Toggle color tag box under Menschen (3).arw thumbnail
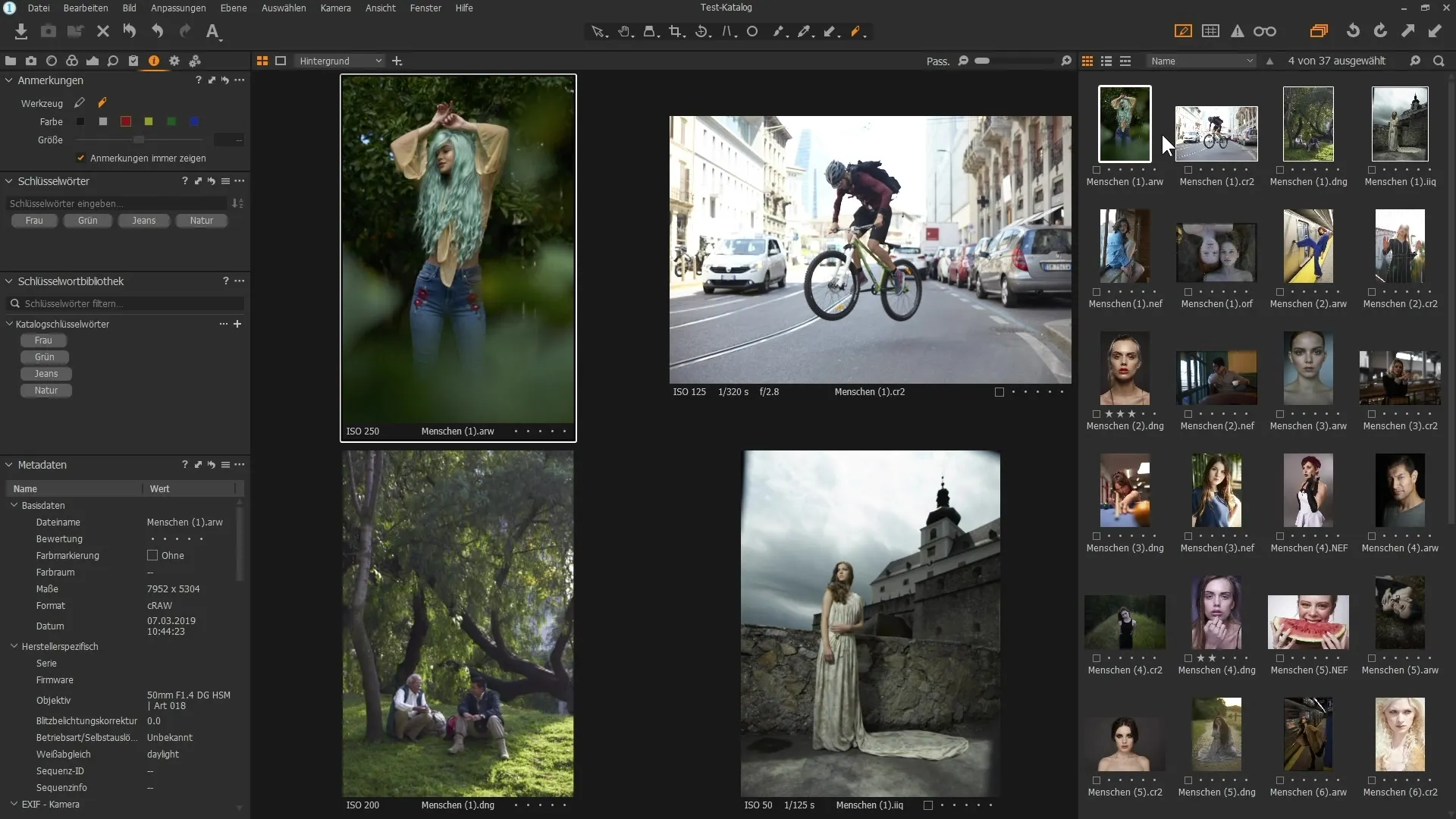Image resolution: width=1456 pixels, height=819 pixels. 1280,414
